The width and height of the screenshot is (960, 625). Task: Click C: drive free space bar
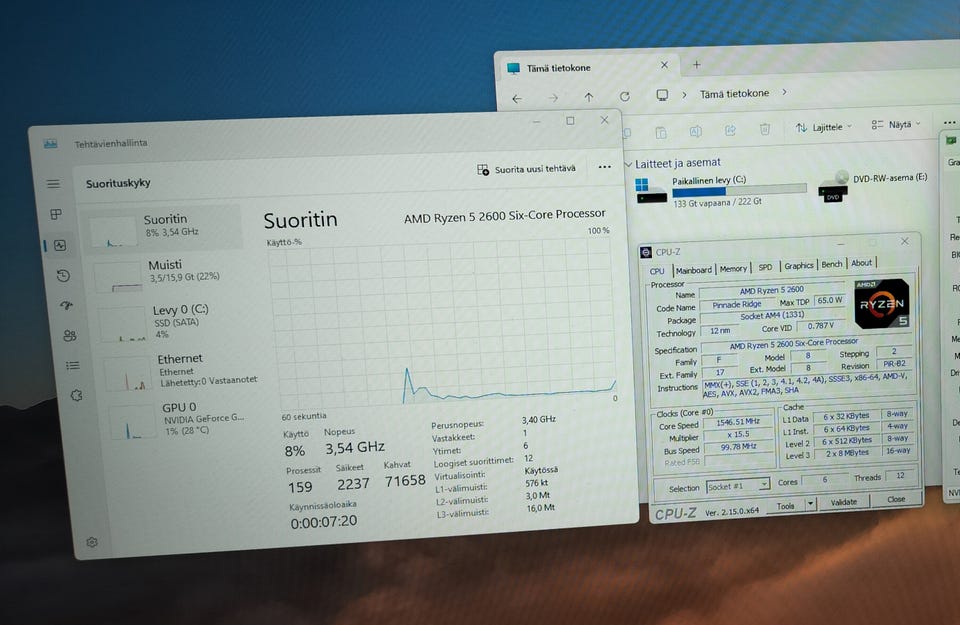(739, 191)
